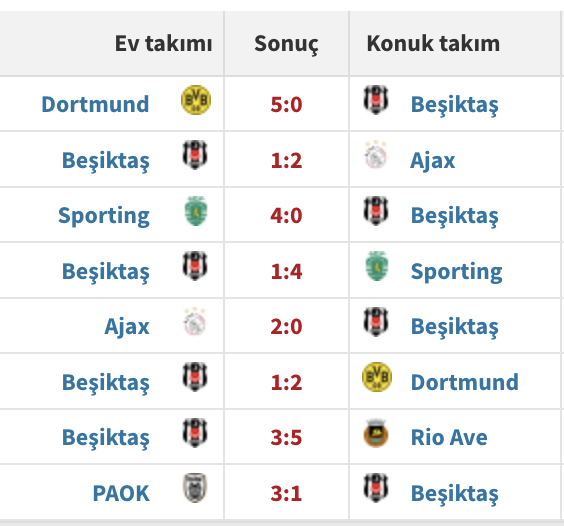The image size is (564, 526).
Task: Click the Dortmund crest in first row
Action: 196,100
